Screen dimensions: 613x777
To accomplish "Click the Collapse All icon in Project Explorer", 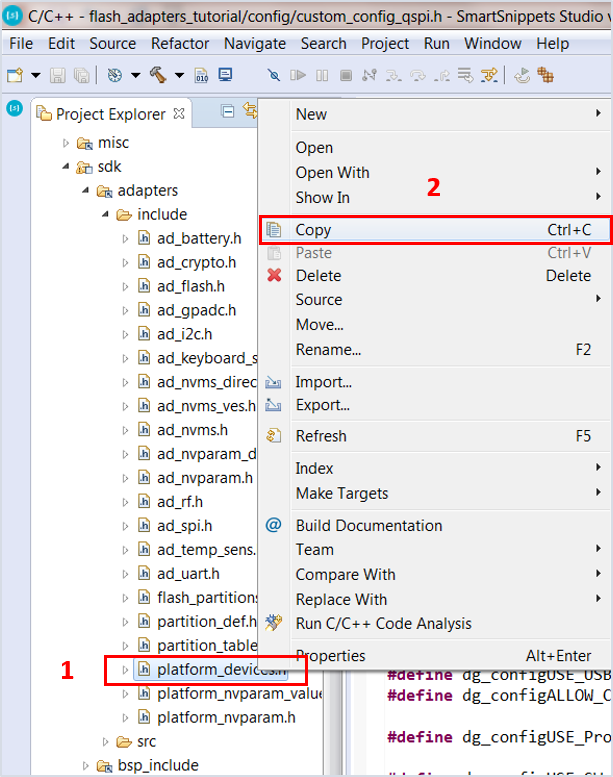I will point(227,113).
